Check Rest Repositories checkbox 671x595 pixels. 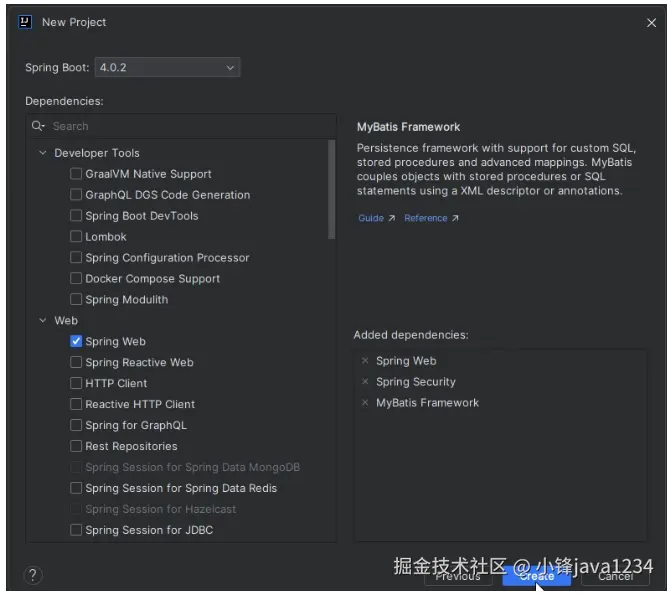coord(76,446)
